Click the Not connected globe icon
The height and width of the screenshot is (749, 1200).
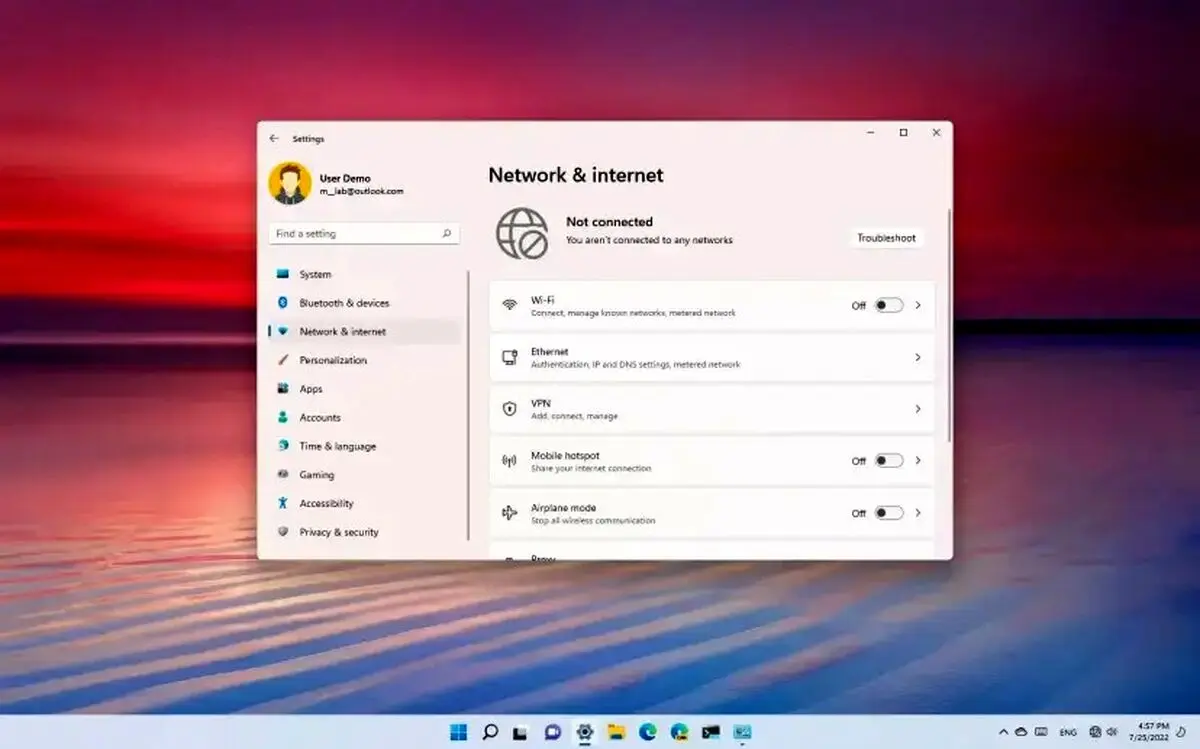[522, 233]
